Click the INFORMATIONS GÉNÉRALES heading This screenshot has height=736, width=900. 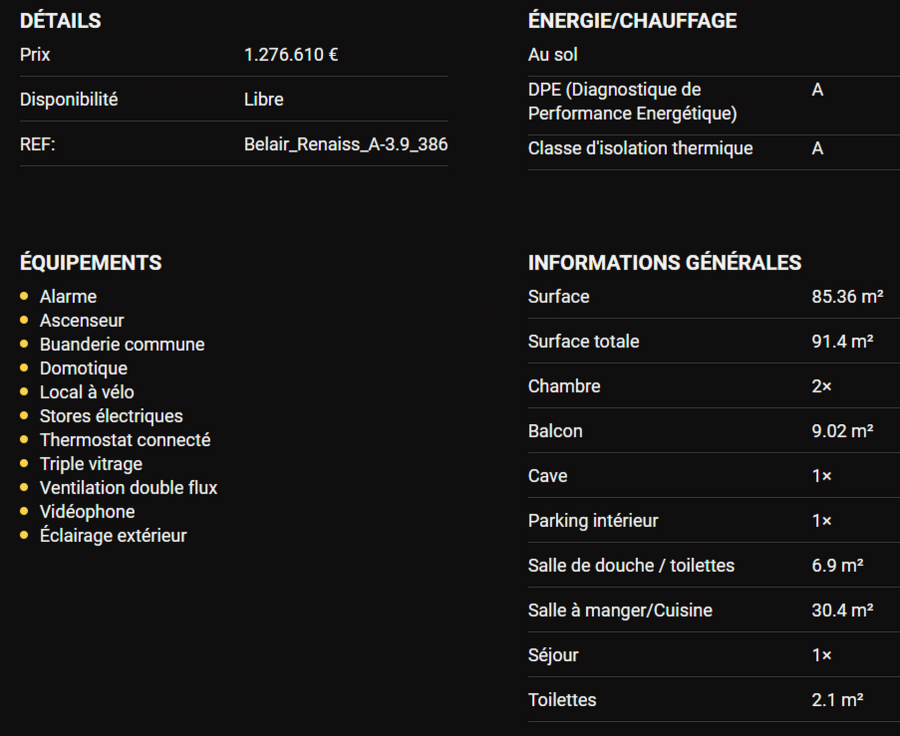665,263
